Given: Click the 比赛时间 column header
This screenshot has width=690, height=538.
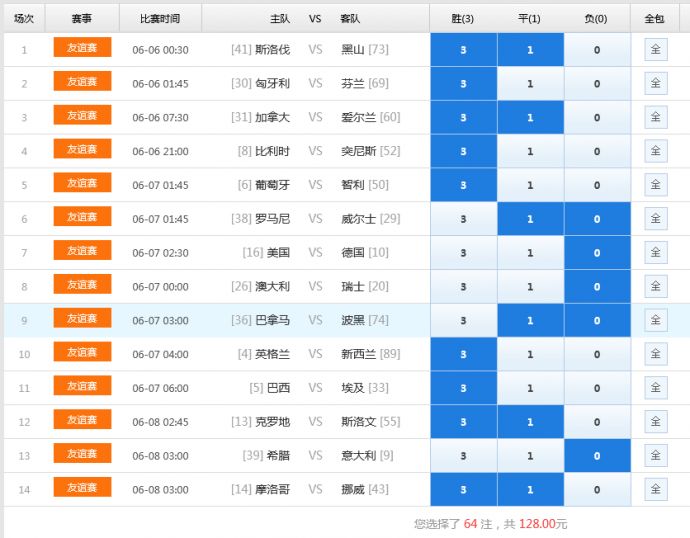Looking at the screenshot, I should click(160, 18).
